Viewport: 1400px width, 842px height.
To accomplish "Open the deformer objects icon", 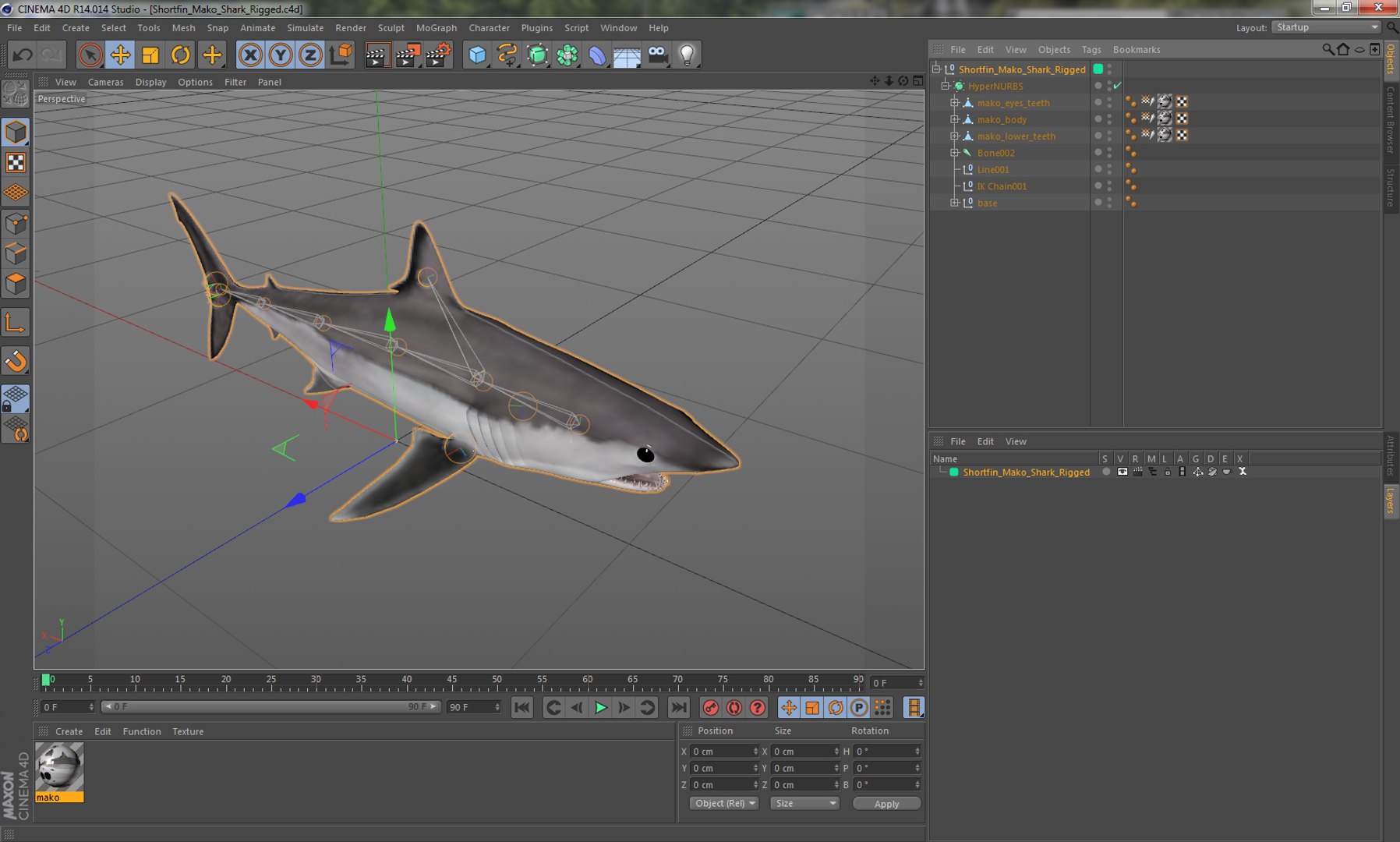I will 597,55.
